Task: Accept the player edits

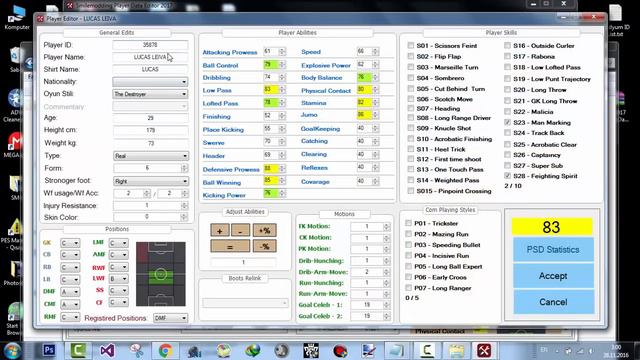Action: click(553, 276)
